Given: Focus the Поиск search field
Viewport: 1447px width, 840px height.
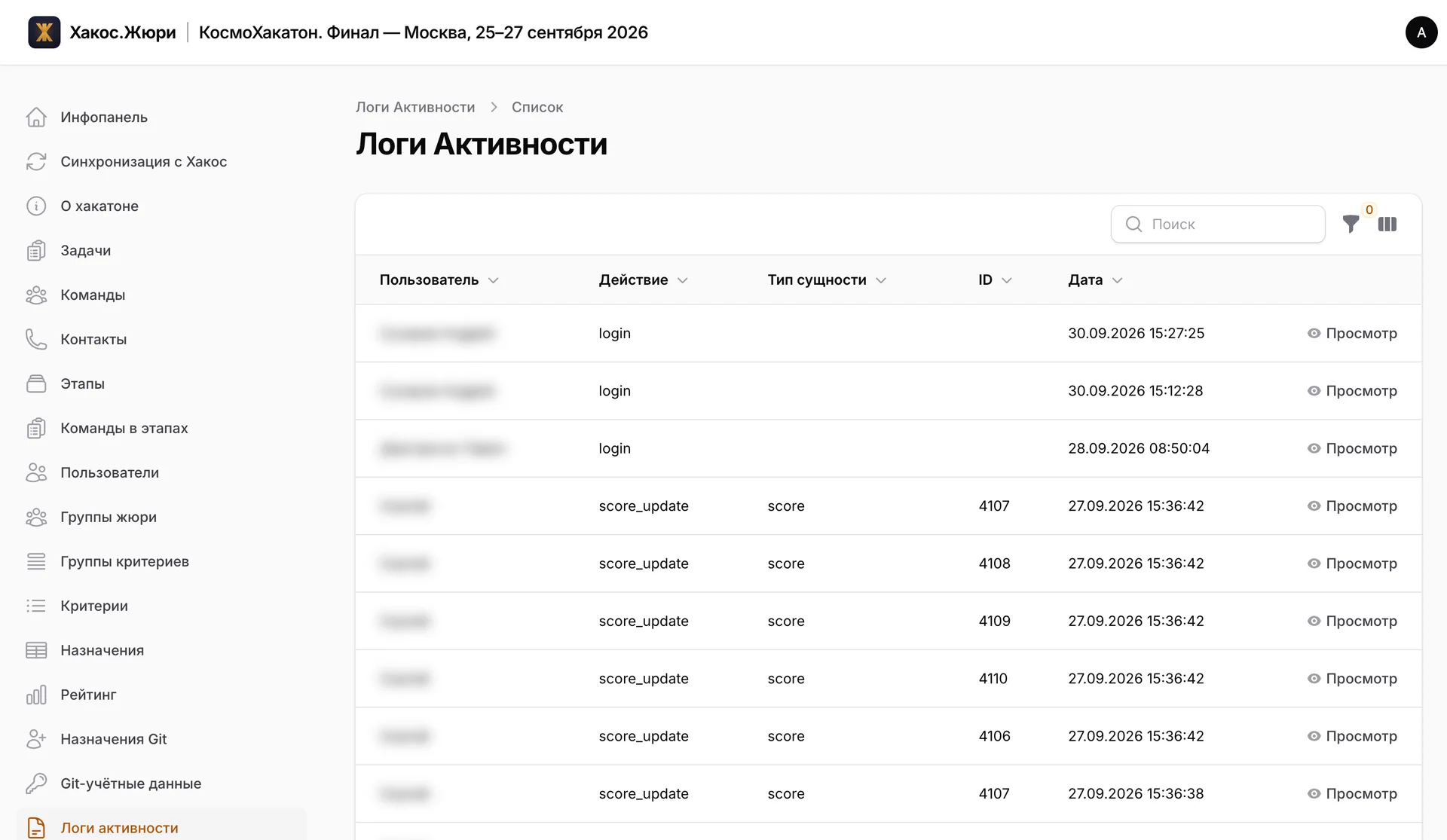Looking at the screenshot, I should [x=1218, y=224].
